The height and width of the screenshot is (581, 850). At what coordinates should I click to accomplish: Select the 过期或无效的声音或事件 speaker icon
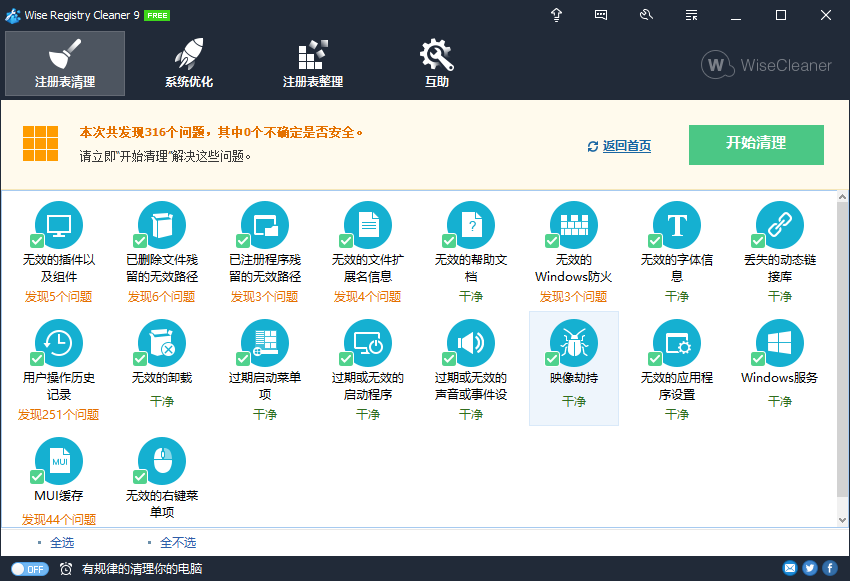point(471,343)
